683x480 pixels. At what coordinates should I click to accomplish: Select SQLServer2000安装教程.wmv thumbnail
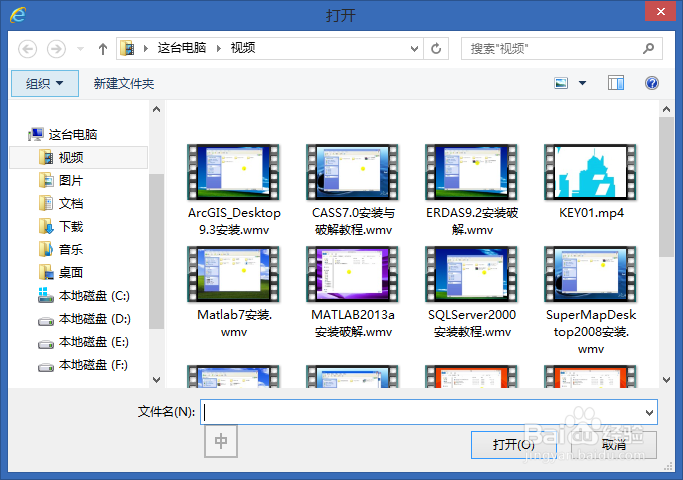[x=471, y=274]
